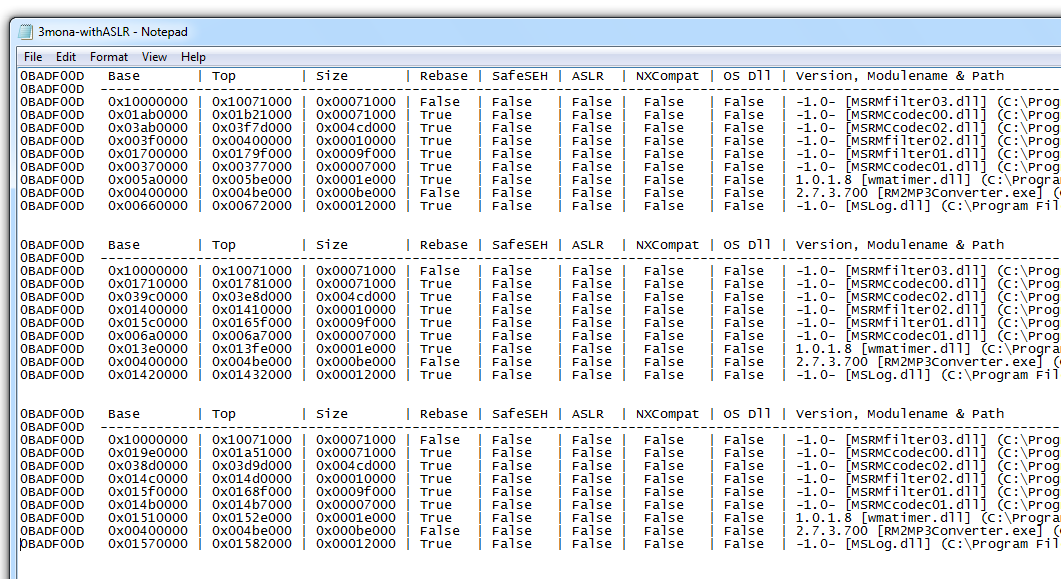Click base address 0x03ab0000 in first table
The height and width of the screenshot is (579, 1061).
[148, 128]
